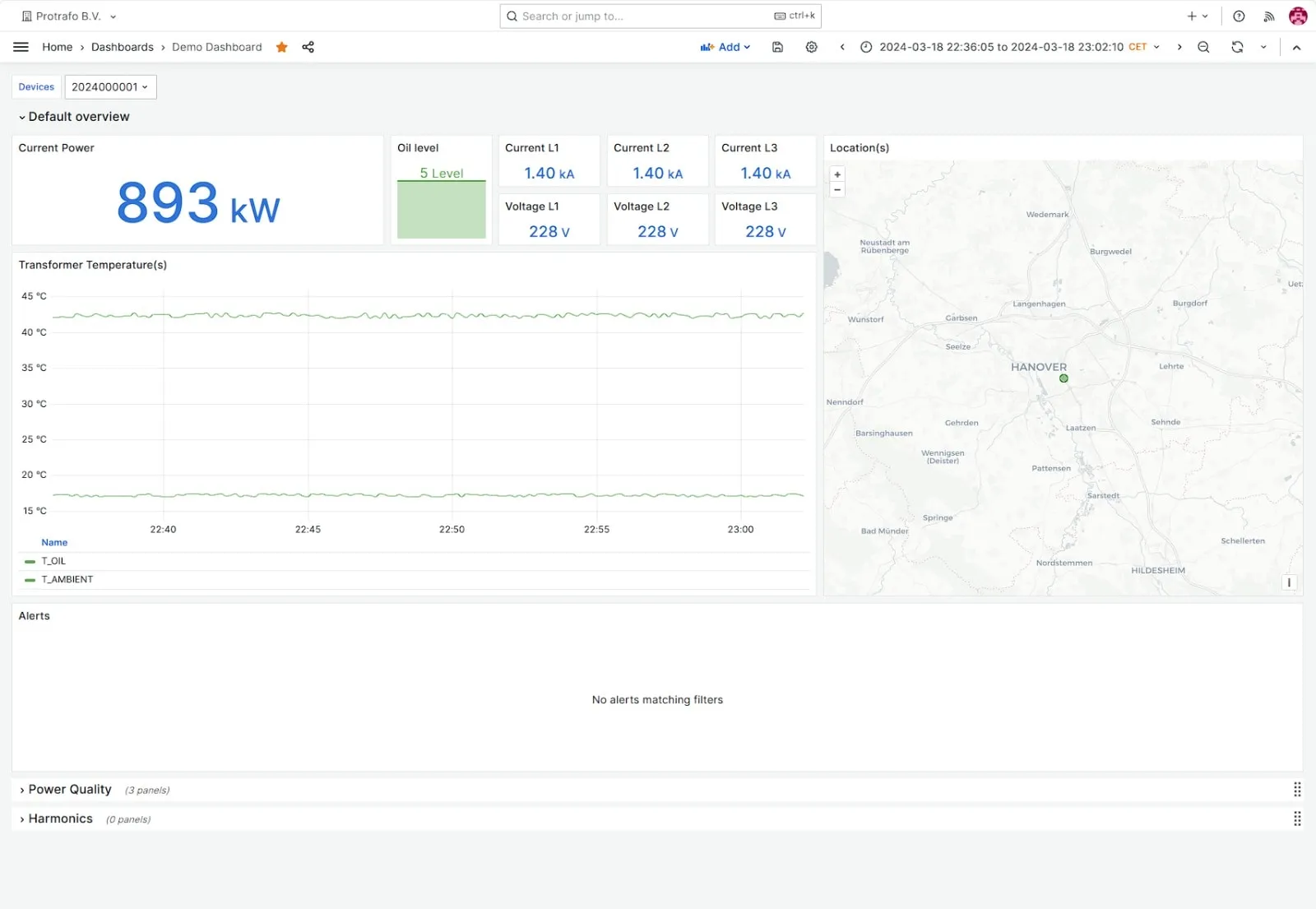Screen dimensions: 1316x909
Task: Open the Protrafo B.V. organization switcher
Action: pyautogui.click(x=69, y=16)
